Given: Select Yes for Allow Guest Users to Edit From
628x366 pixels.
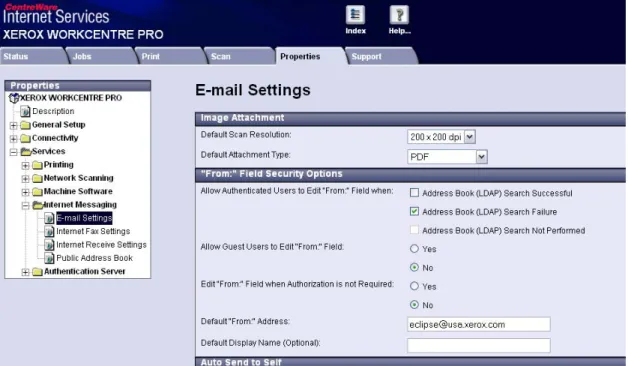Looking at the screenshot, I should click(x=415, y=249).
